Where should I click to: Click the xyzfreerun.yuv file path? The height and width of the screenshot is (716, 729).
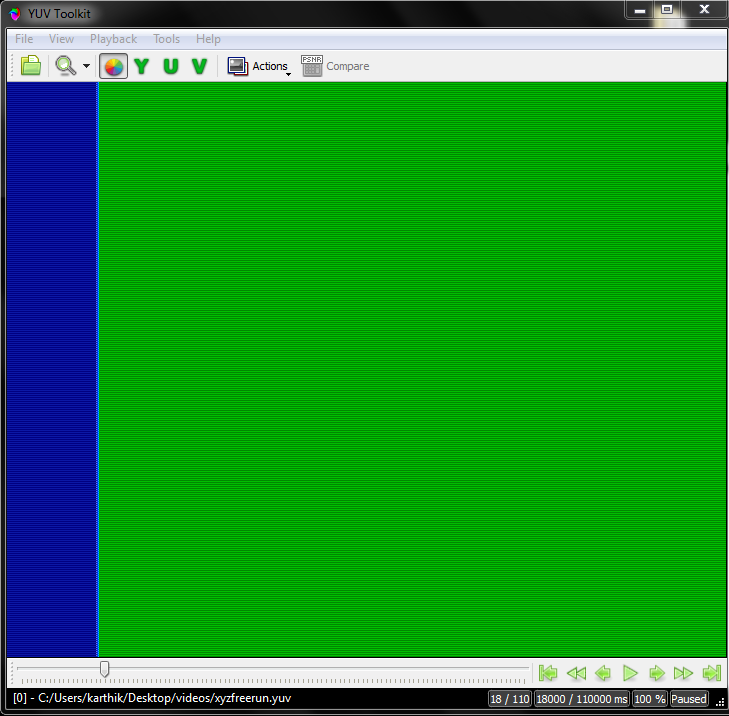coord(152,698)
